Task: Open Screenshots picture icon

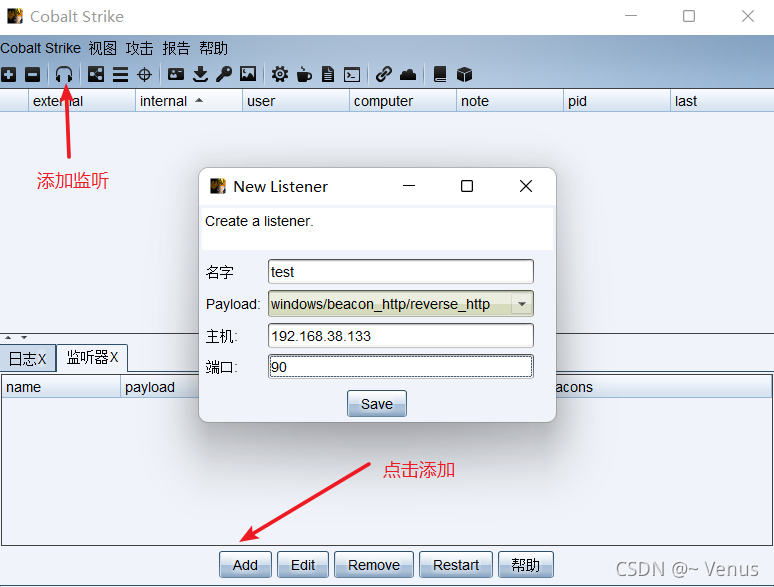Action: tap(248, 74)
